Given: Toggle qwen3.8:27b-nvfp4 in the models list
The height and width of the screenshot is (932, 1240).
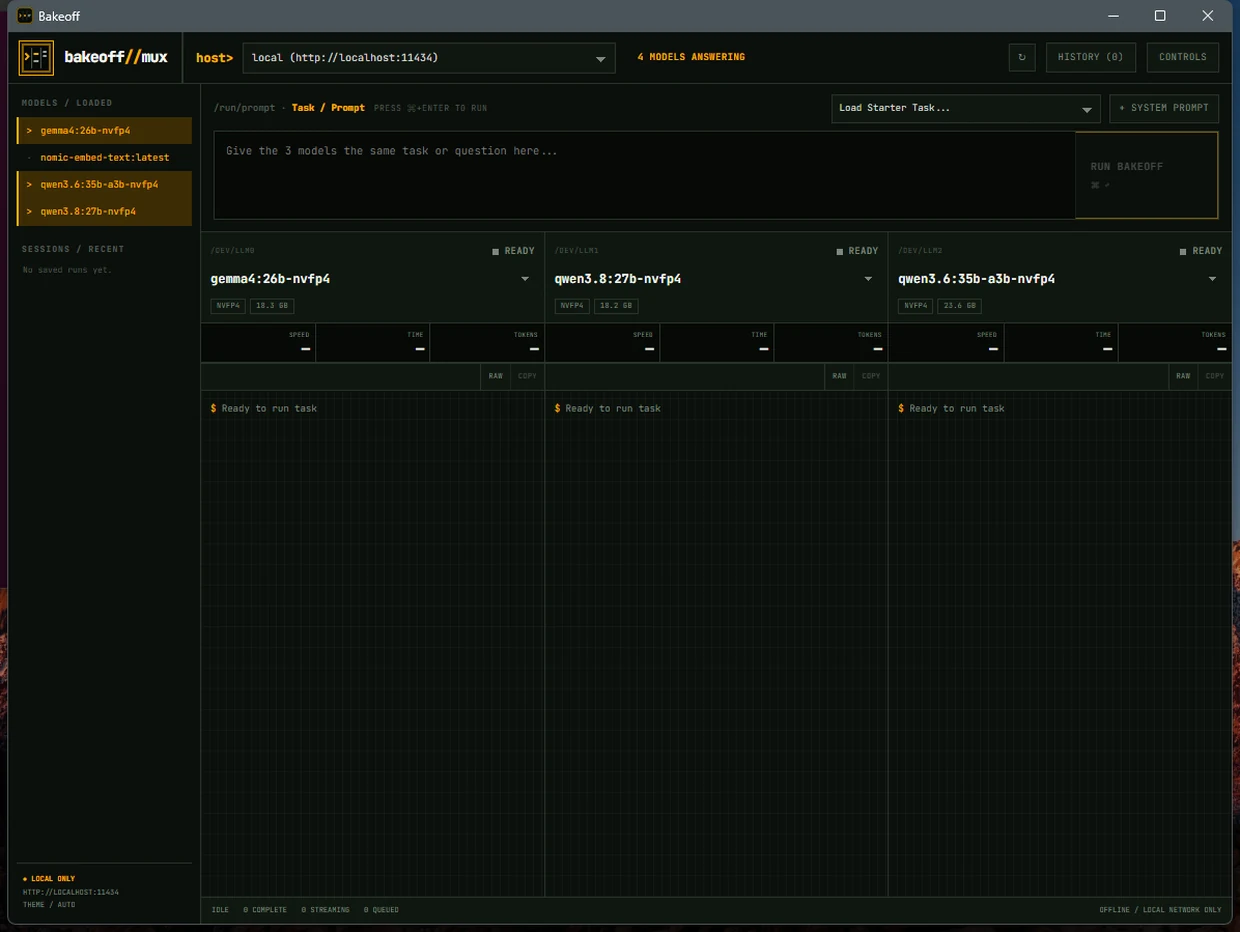Looking at the screenshot, I should (x=104, y=212).
